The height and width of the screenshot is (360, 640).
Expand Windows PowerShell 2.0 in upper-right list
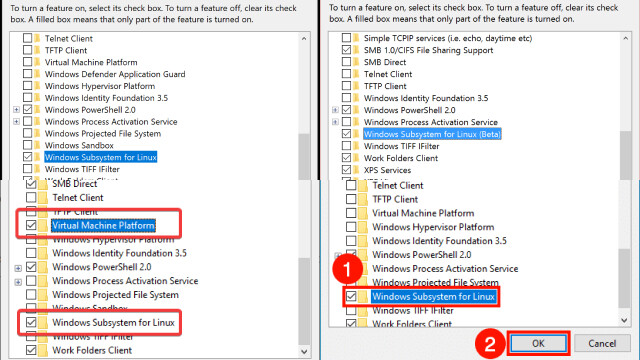[335, 110]
